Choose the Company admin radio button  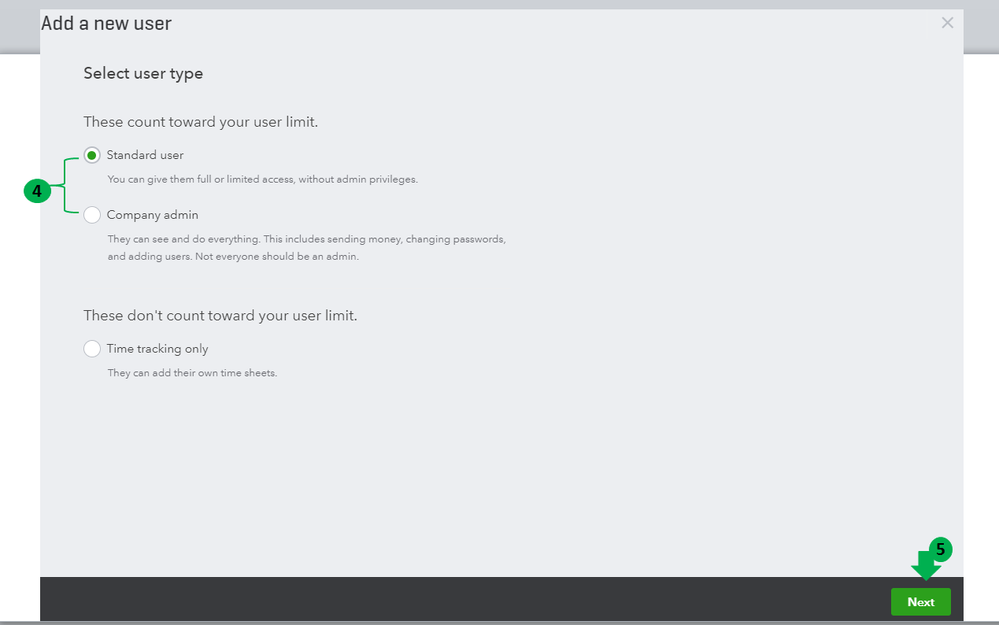[x=92, y=215]
